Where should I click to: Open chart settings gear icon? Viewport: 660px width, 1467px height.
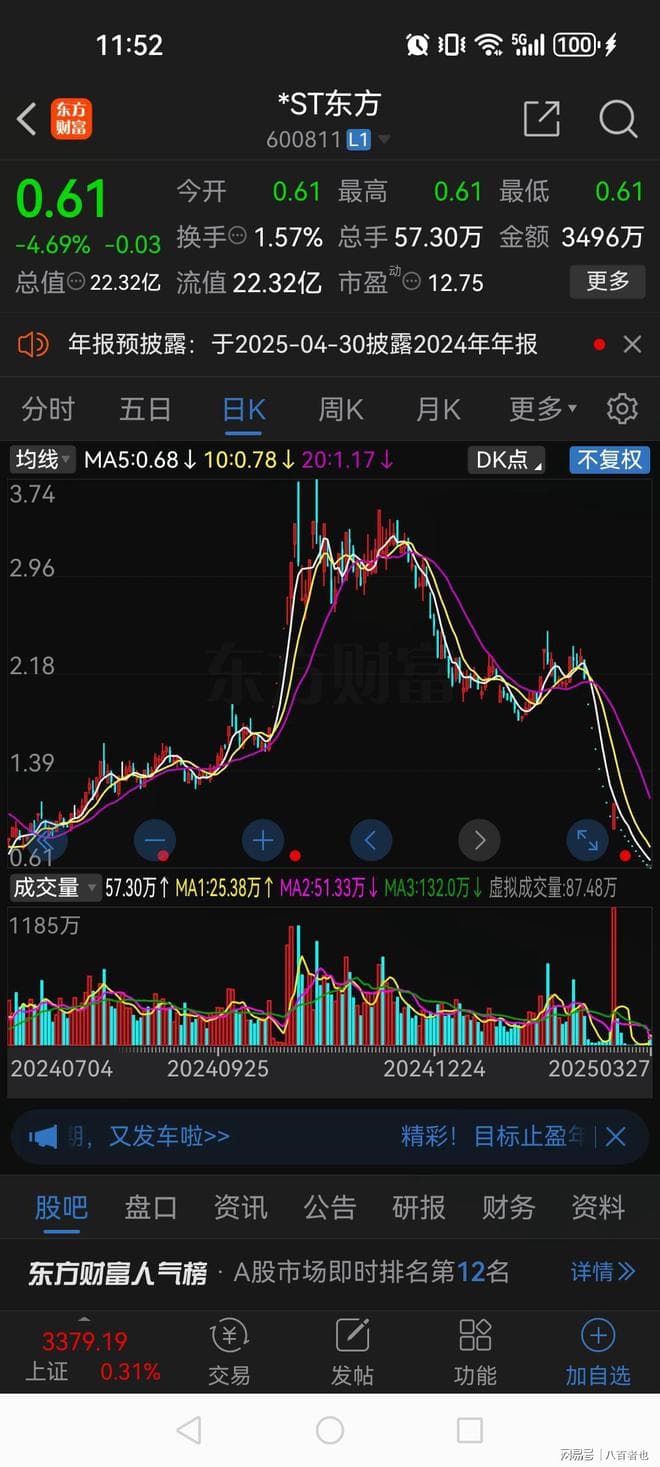[x=622, y=409]
